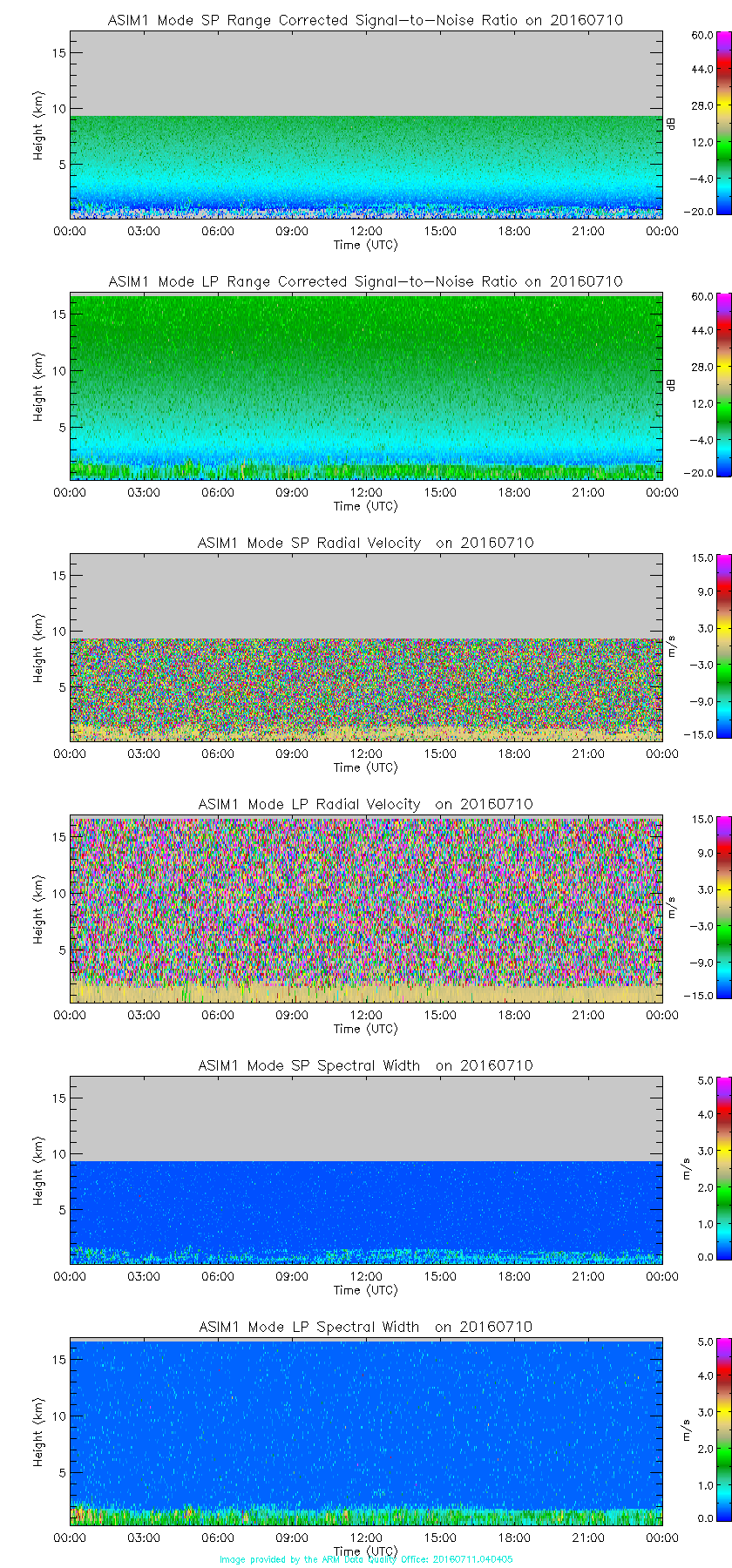The image size is (732, 1568).
Task: Click the LP Spectral Width plot data area
Action: pyautogui.click(x=366, y=1429)
